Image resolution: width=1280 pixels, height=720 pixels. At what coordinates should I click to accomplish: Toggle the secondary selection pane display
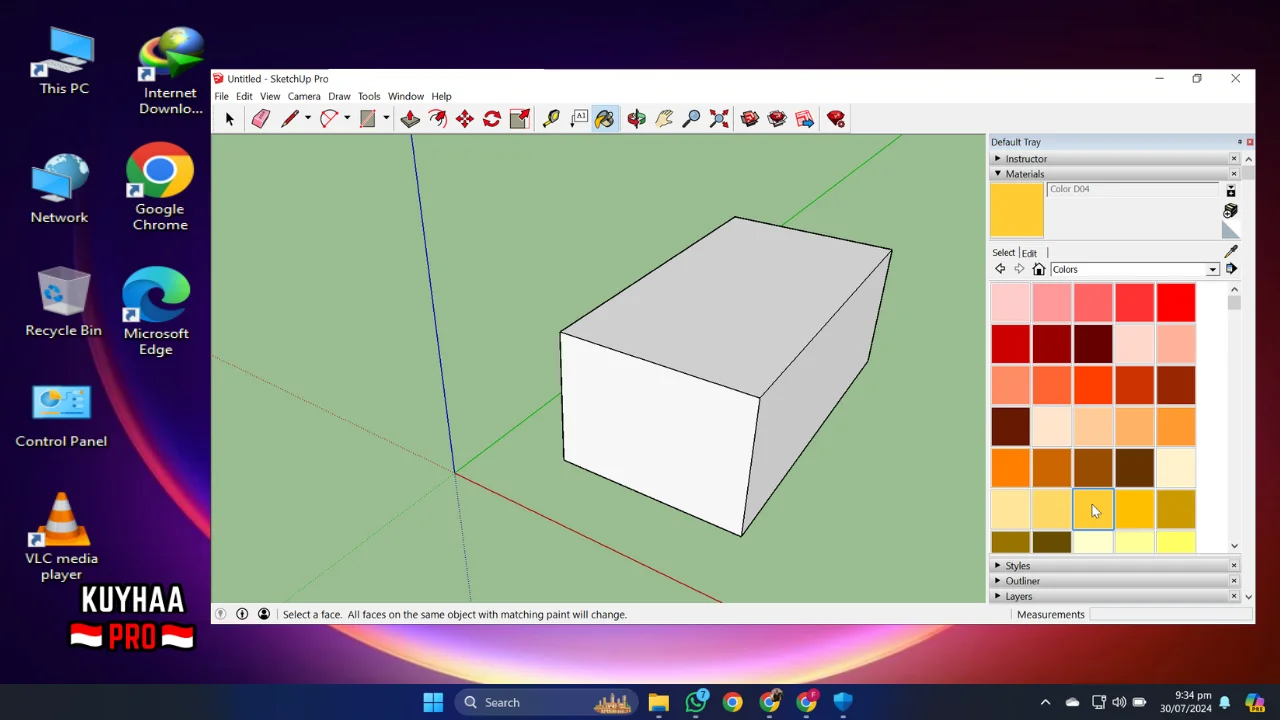pos(1231,191)
